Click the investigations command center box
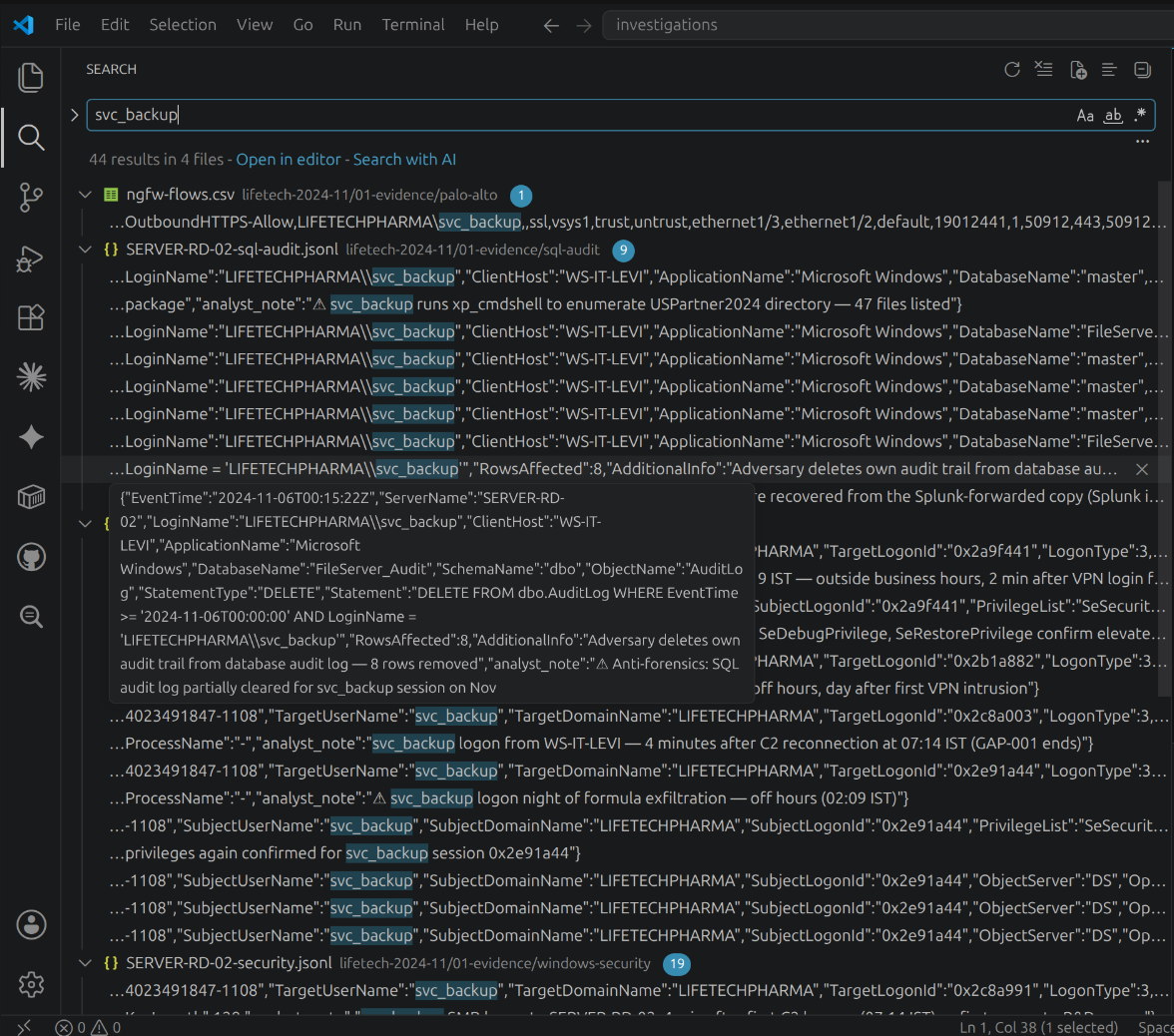The width and height of the screenshot is (1174, 1036). pyautogui.click(x=888, y=25)
